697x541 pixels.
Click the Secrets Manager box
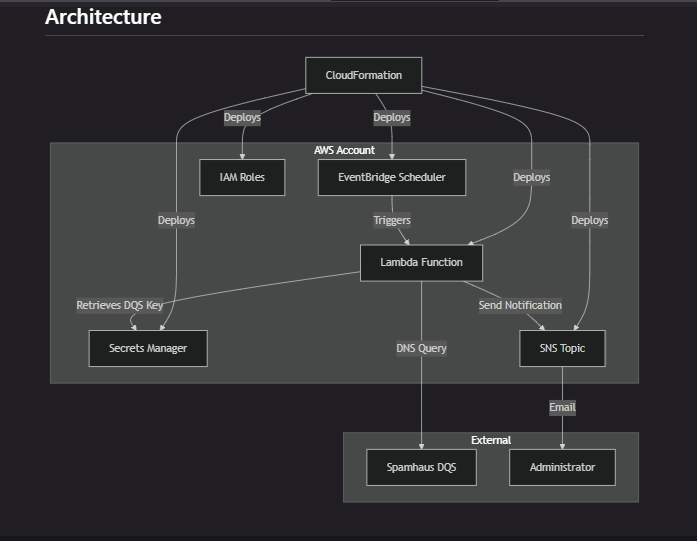coord(148,348)
